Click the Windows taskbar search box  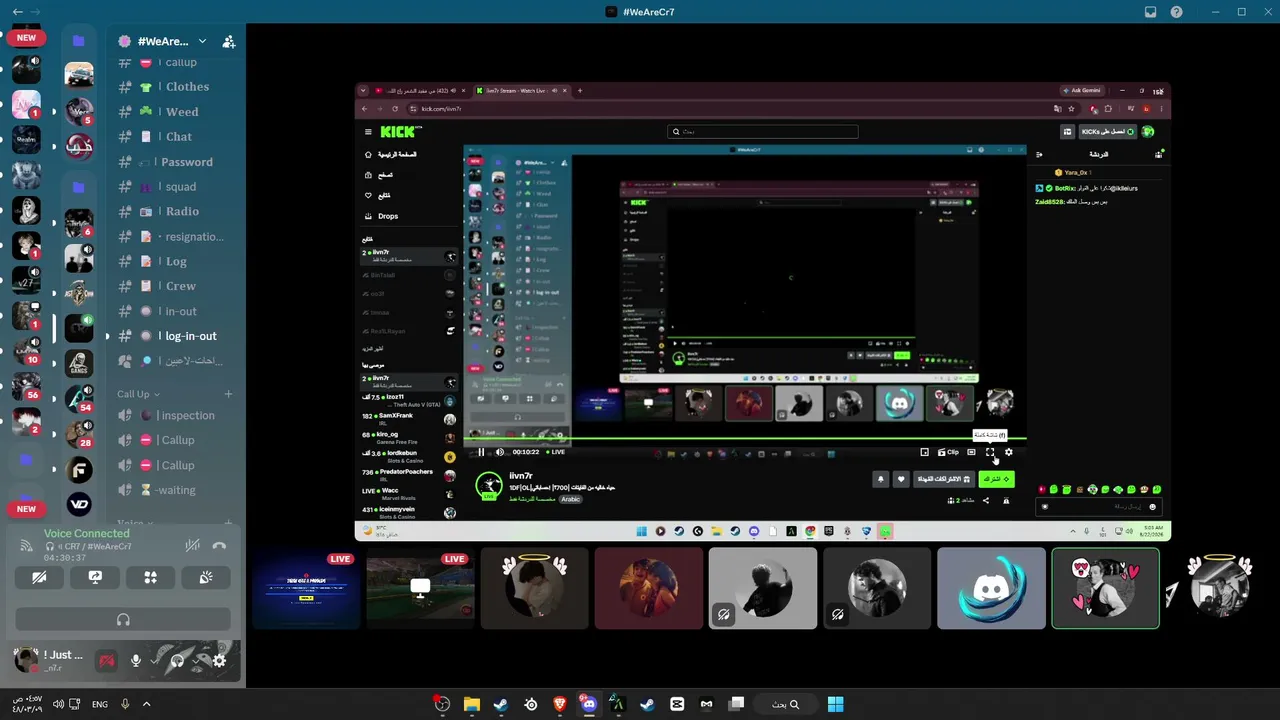785,704
